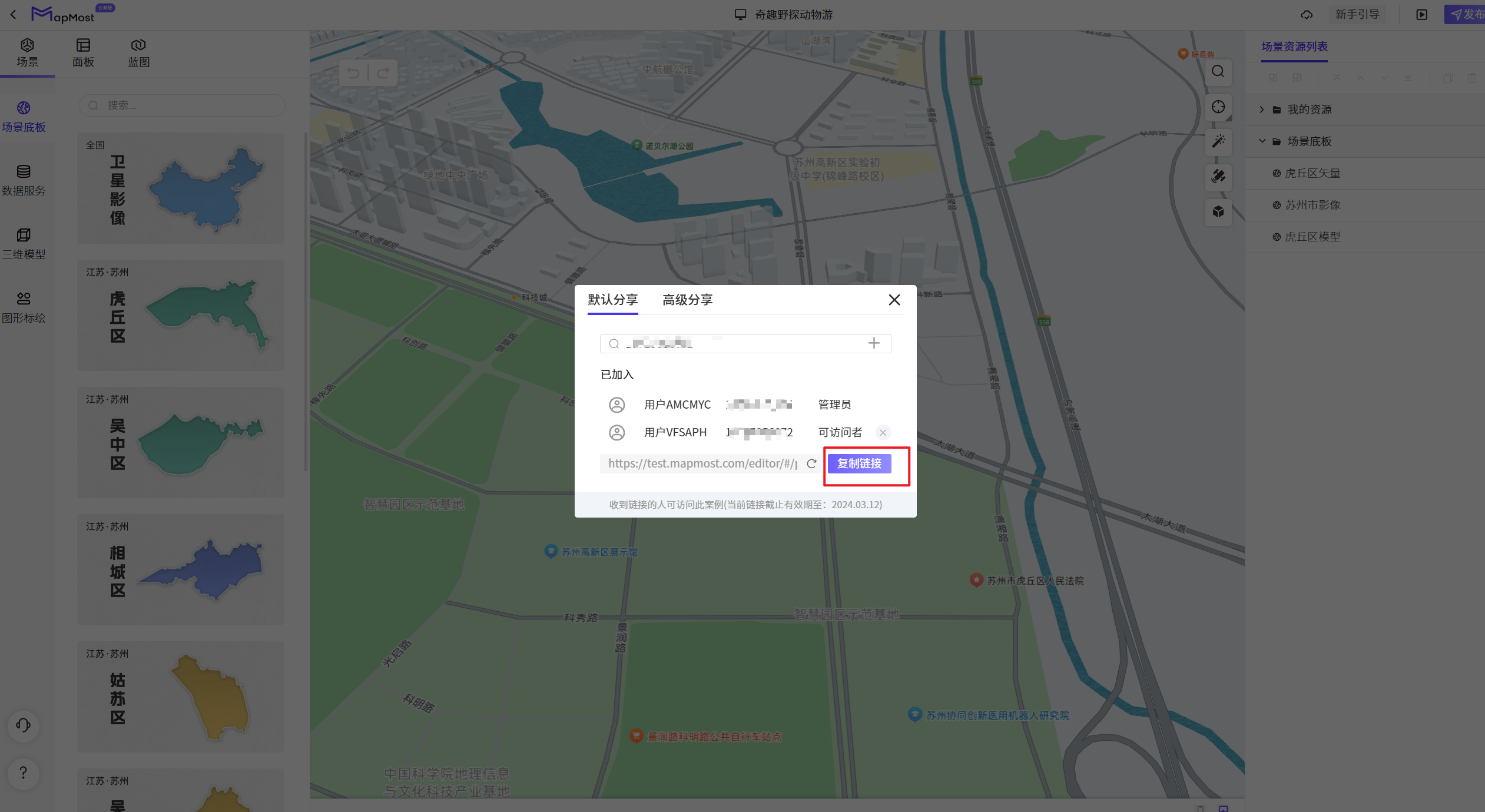The width and height of the screenshot is (1485, 812).
Task: Click the move-down layer arrow
Action: pyautogui.click(x=1384, y=78)
